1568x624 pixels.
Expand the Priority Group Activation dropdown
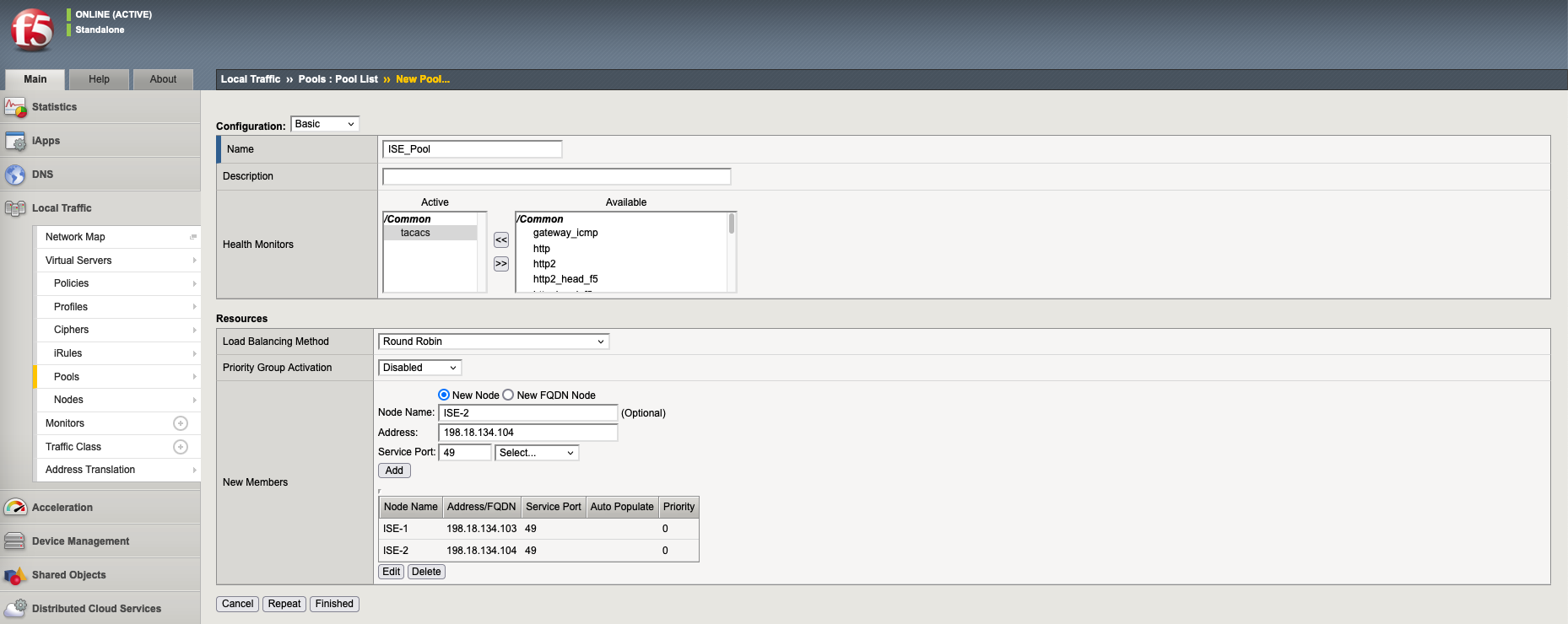pos(419,368)
